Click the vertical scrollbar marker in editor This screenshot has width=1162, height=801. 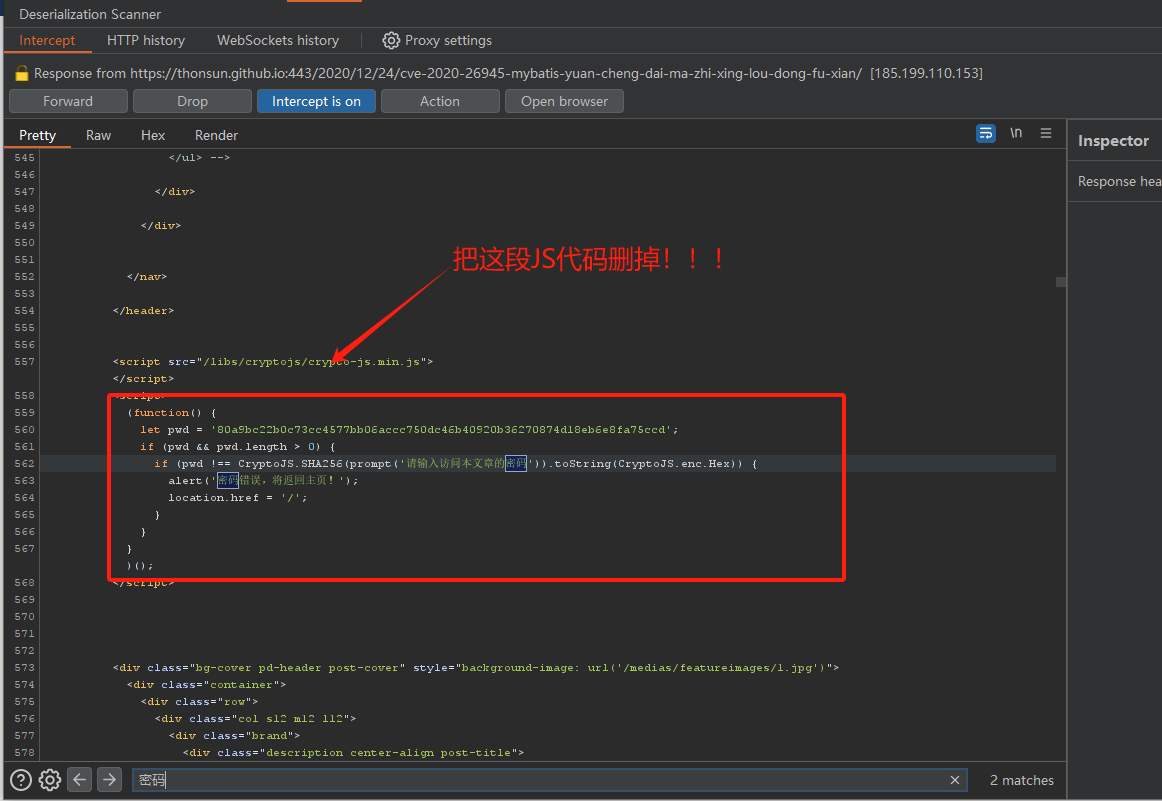coord(1061,282)
